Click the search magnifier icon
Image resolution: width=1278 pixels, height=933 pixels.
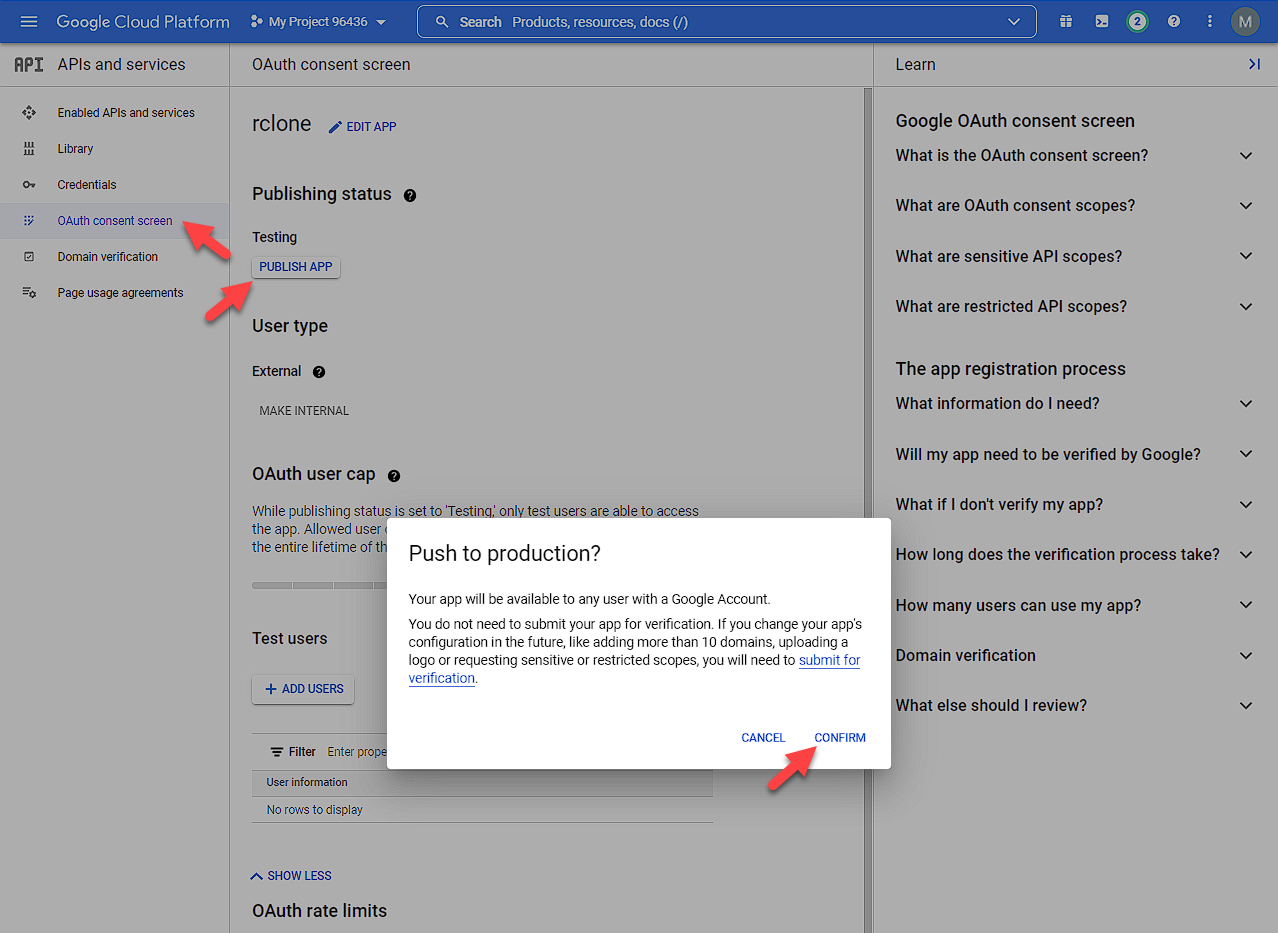443,21
